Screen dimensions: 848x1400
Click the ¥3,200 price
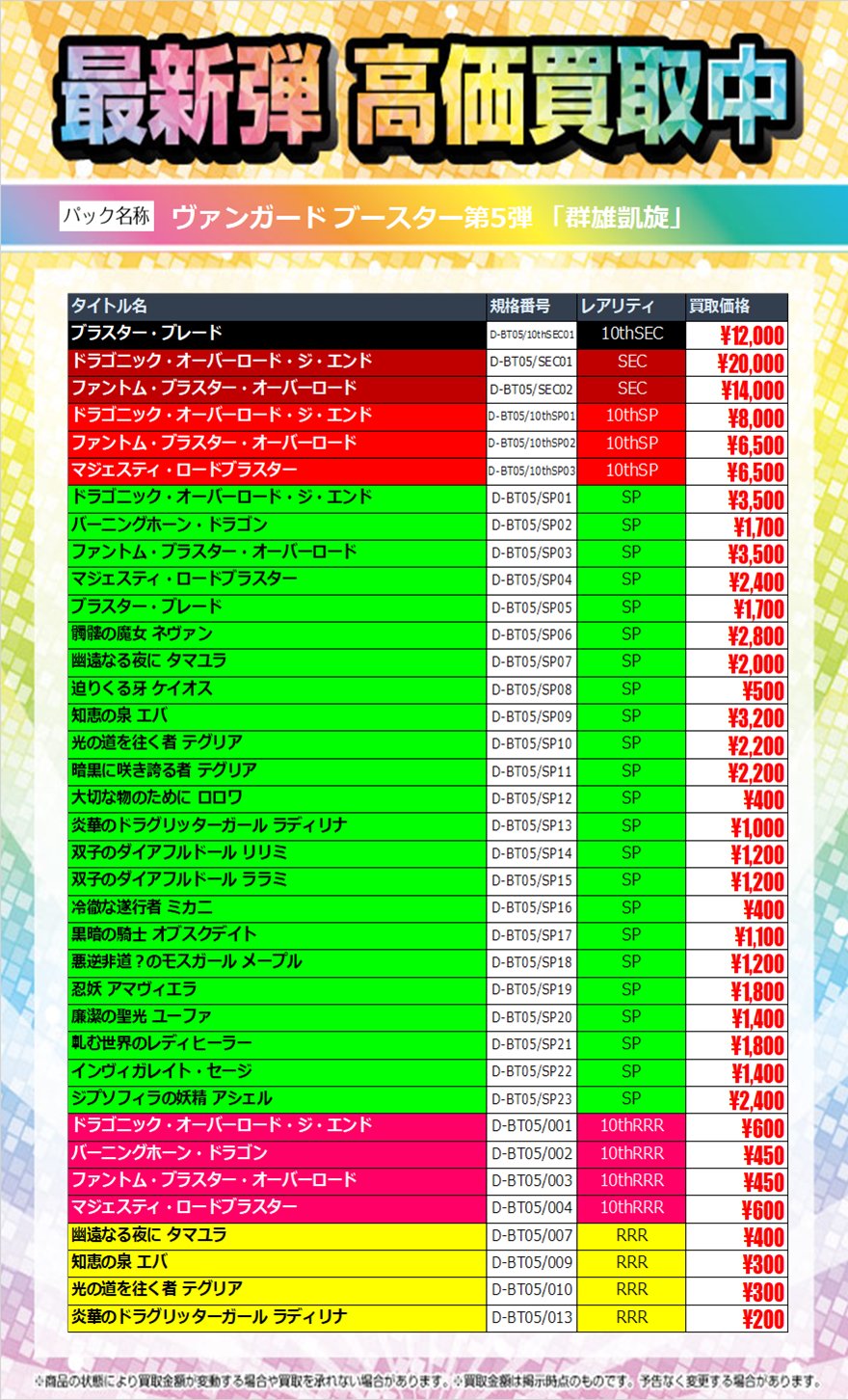(x=755, y=718)
